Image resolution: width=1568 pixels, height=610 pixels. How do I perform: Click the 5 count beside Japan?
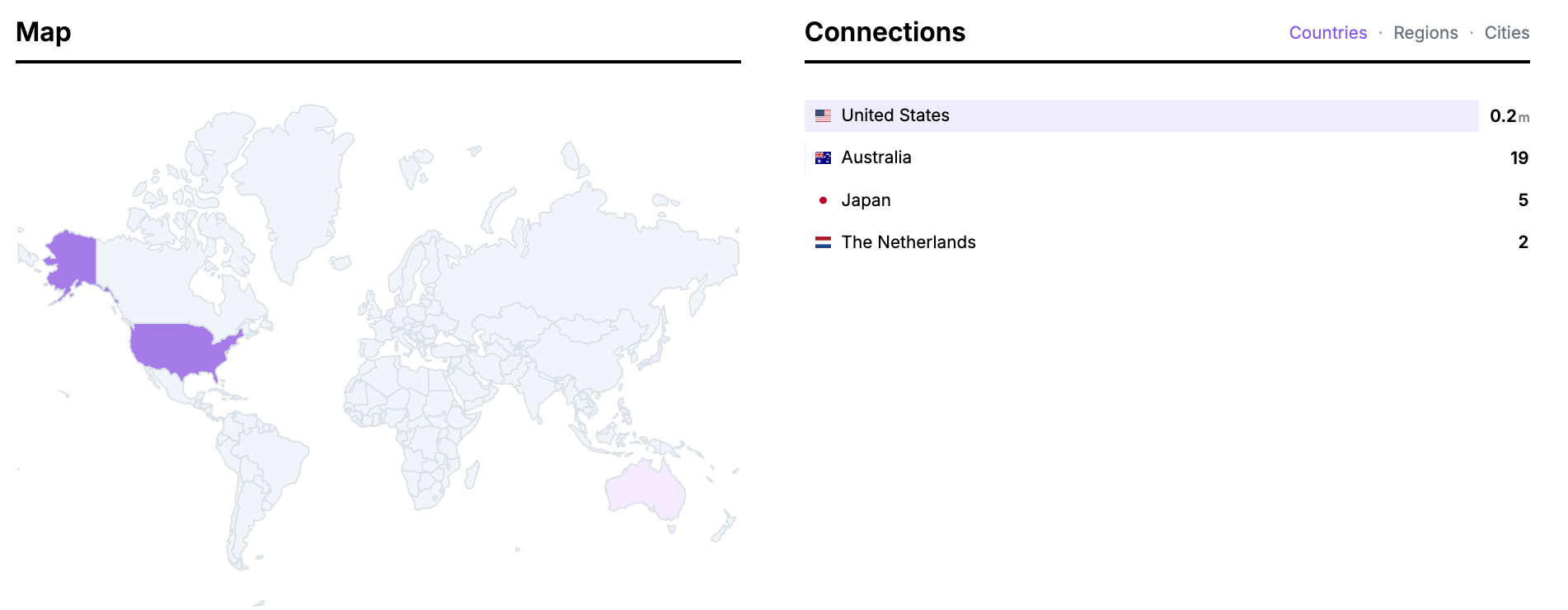[x=1523, y=199]
